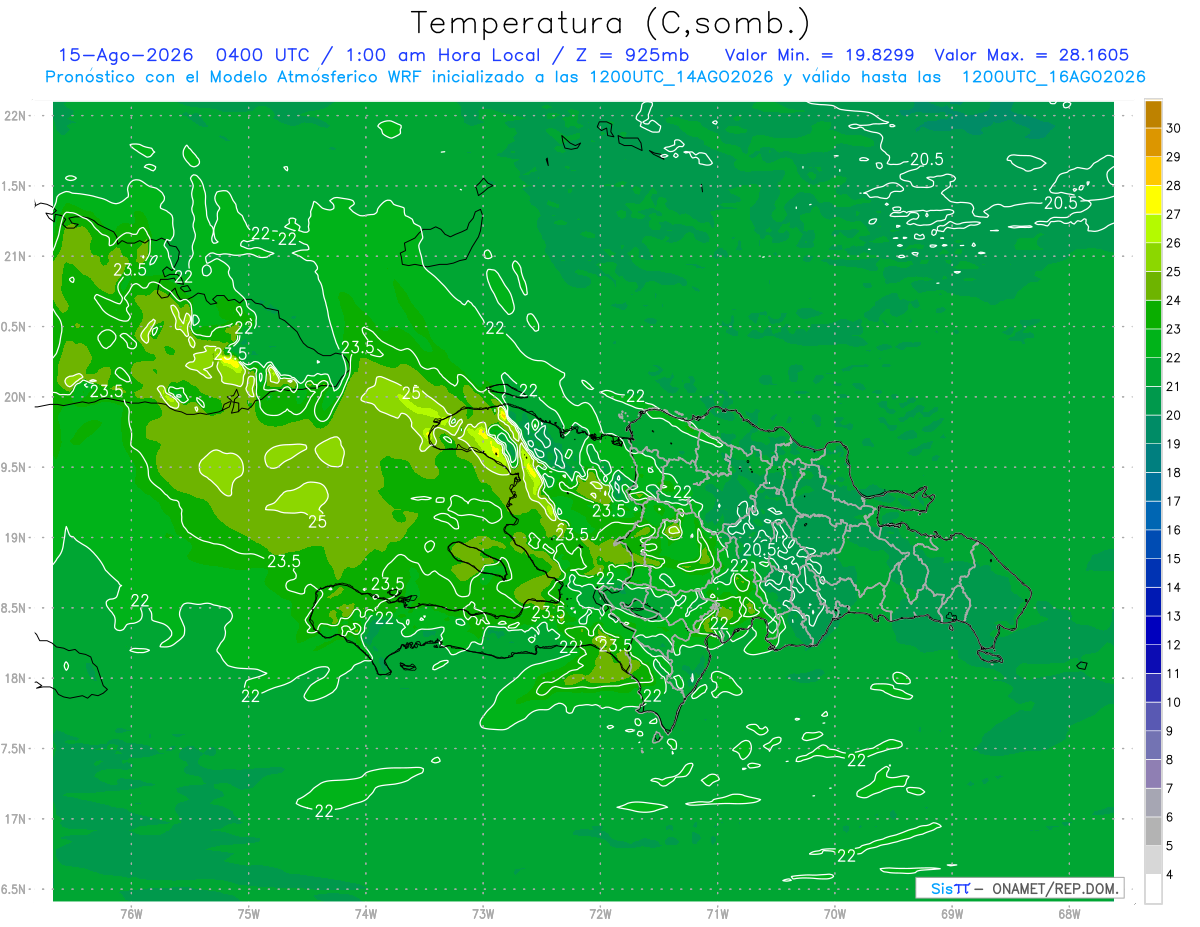The image size is (1200, 927).
Task: Click the "17N" latitude axis label
Action: click(16, 819)
